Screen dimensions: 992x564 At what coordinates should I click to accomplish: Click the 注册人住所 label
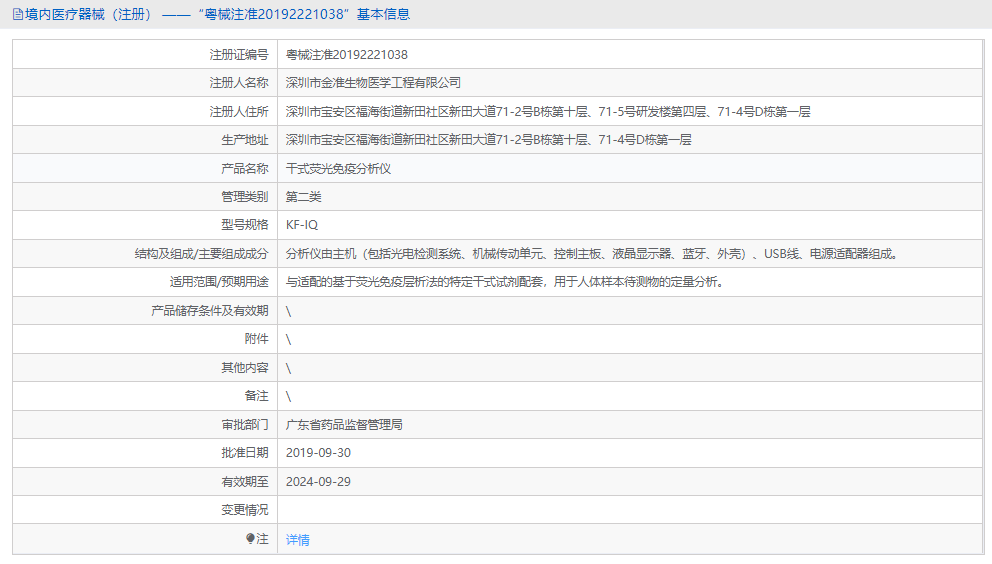tap(239, 111)
